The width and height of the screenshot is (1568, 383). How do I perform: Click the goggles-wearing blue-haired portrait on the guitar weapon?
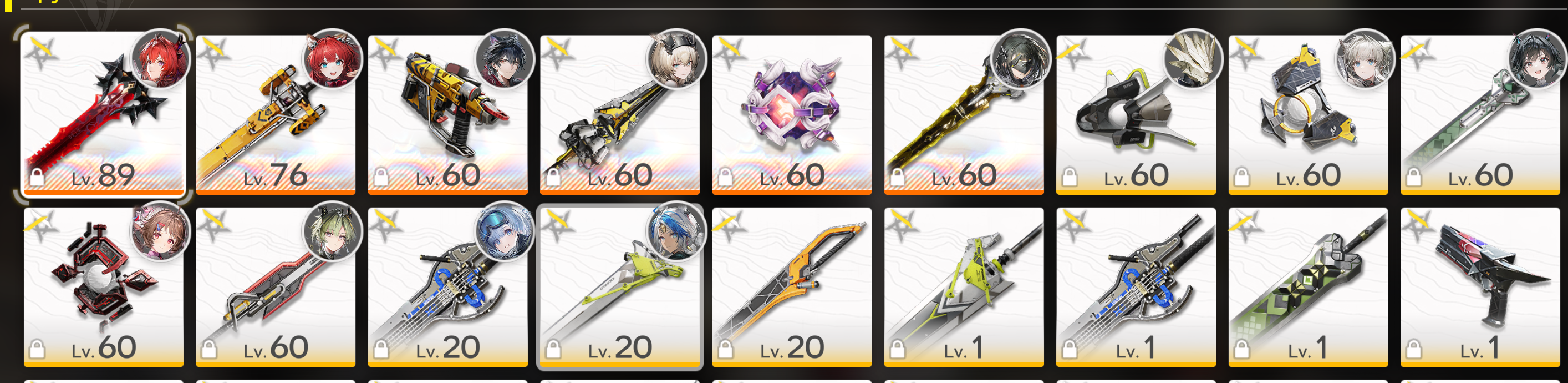505,232
